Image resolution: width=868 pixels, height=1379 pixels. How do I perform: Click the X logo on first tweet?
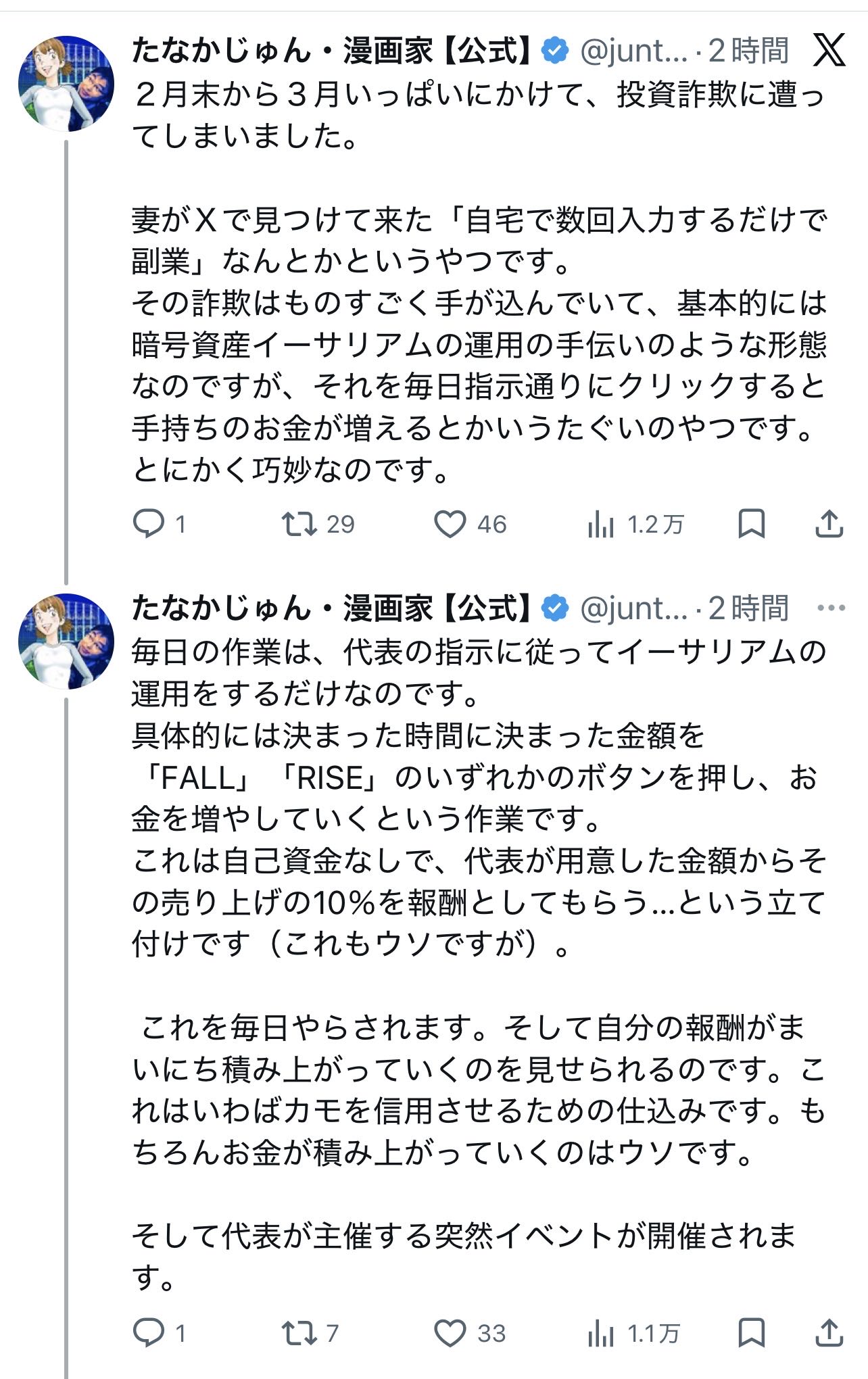829,50
